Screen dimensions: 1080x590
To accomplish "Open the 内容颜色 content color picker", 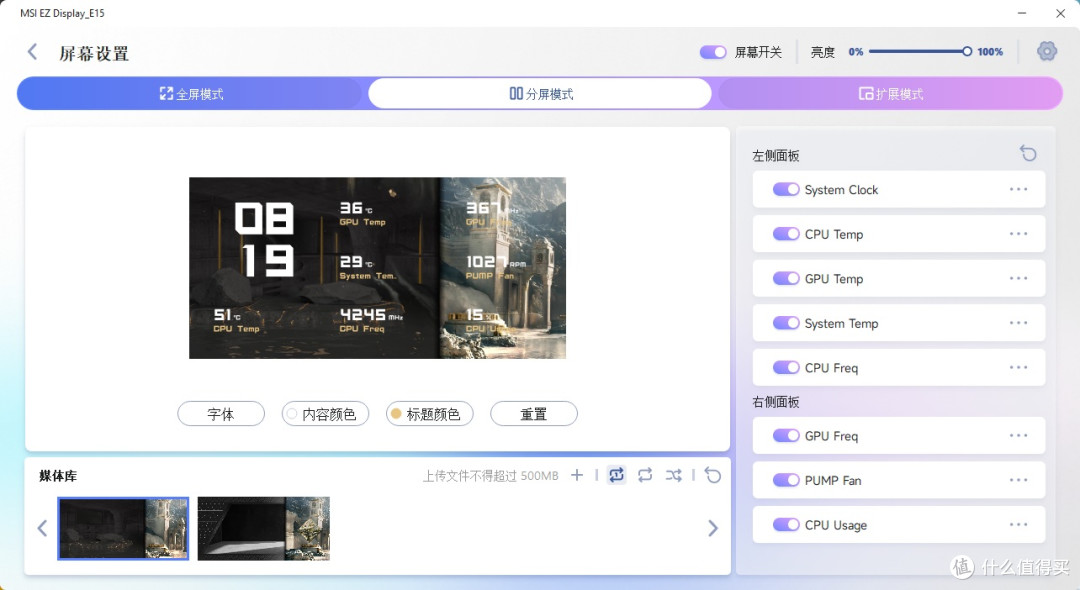I will 325,414.
